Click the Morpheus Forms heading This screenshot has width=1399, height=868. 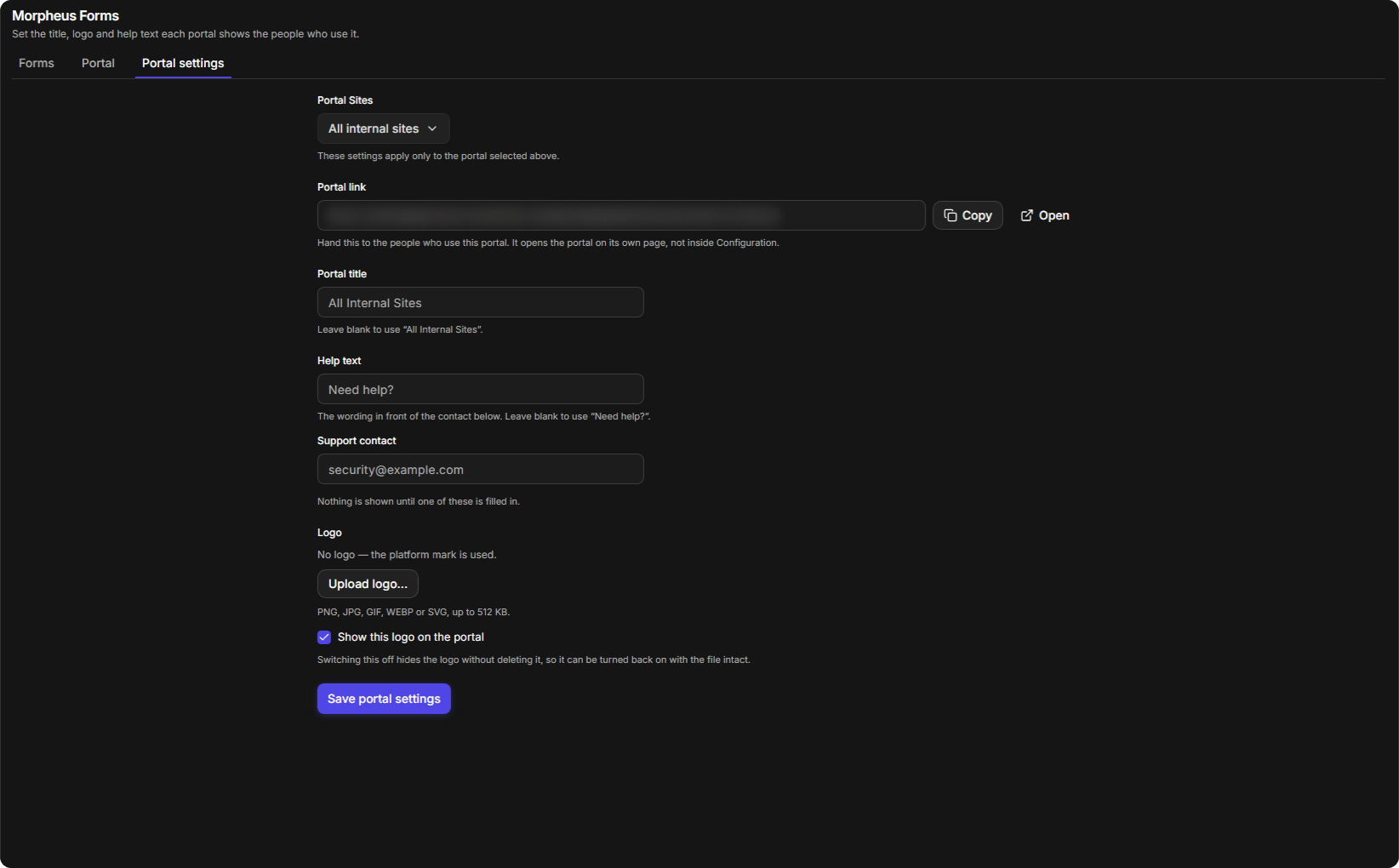(x=66, y=15)
